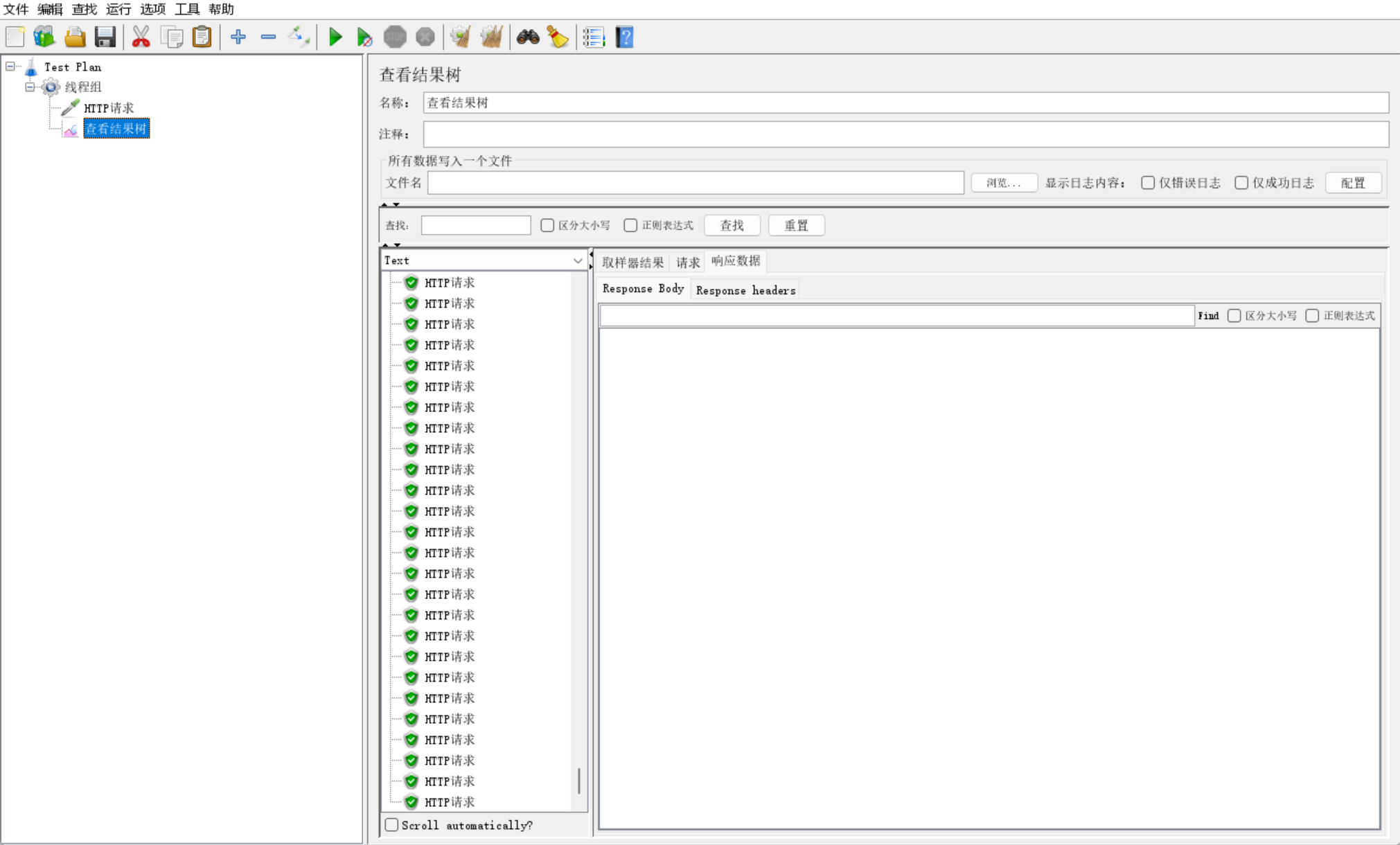
Task: Click the Save floppy disk icon
Action: 105,37
